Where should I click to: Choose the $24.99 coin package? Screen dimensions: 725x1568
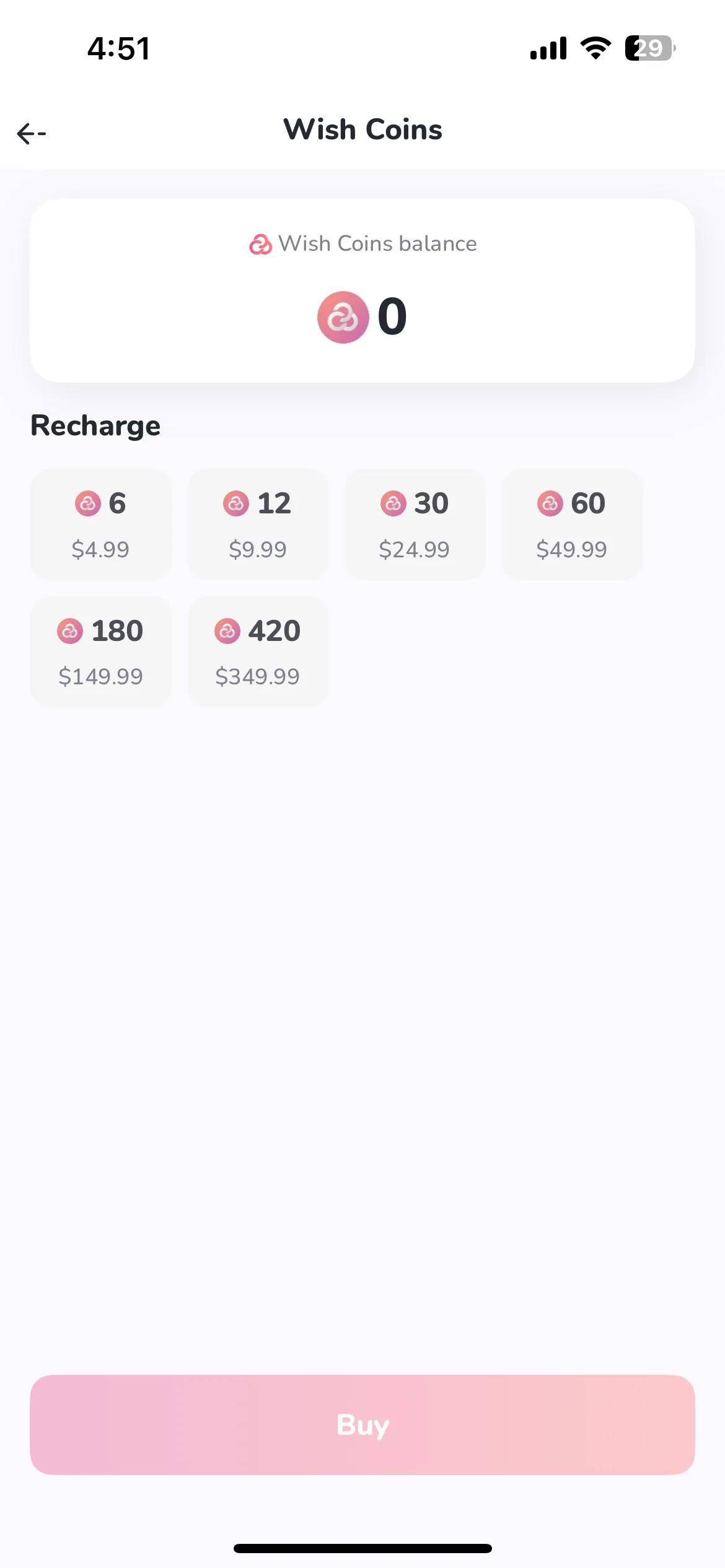tap(415, 525)
